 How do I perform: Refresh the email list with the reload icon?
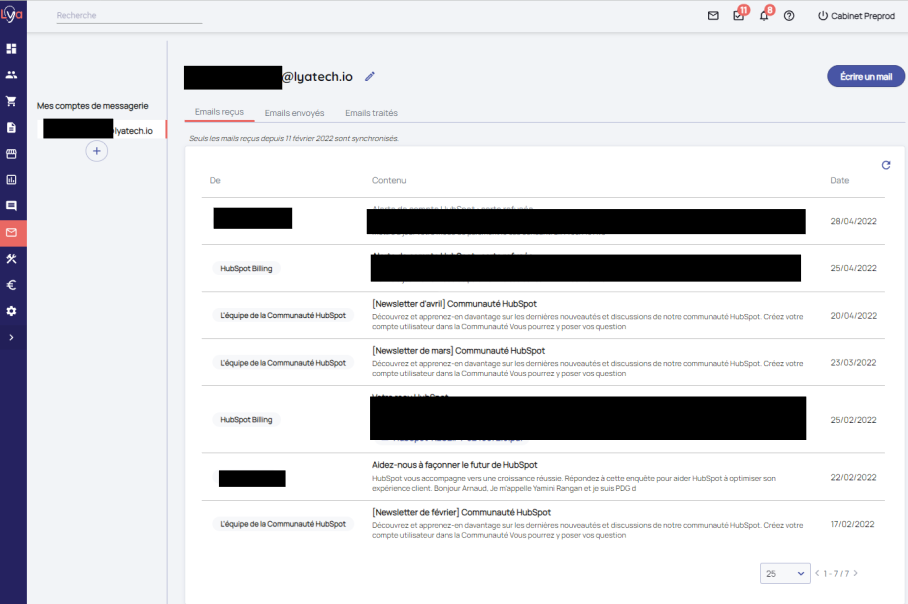pos(886,165)
